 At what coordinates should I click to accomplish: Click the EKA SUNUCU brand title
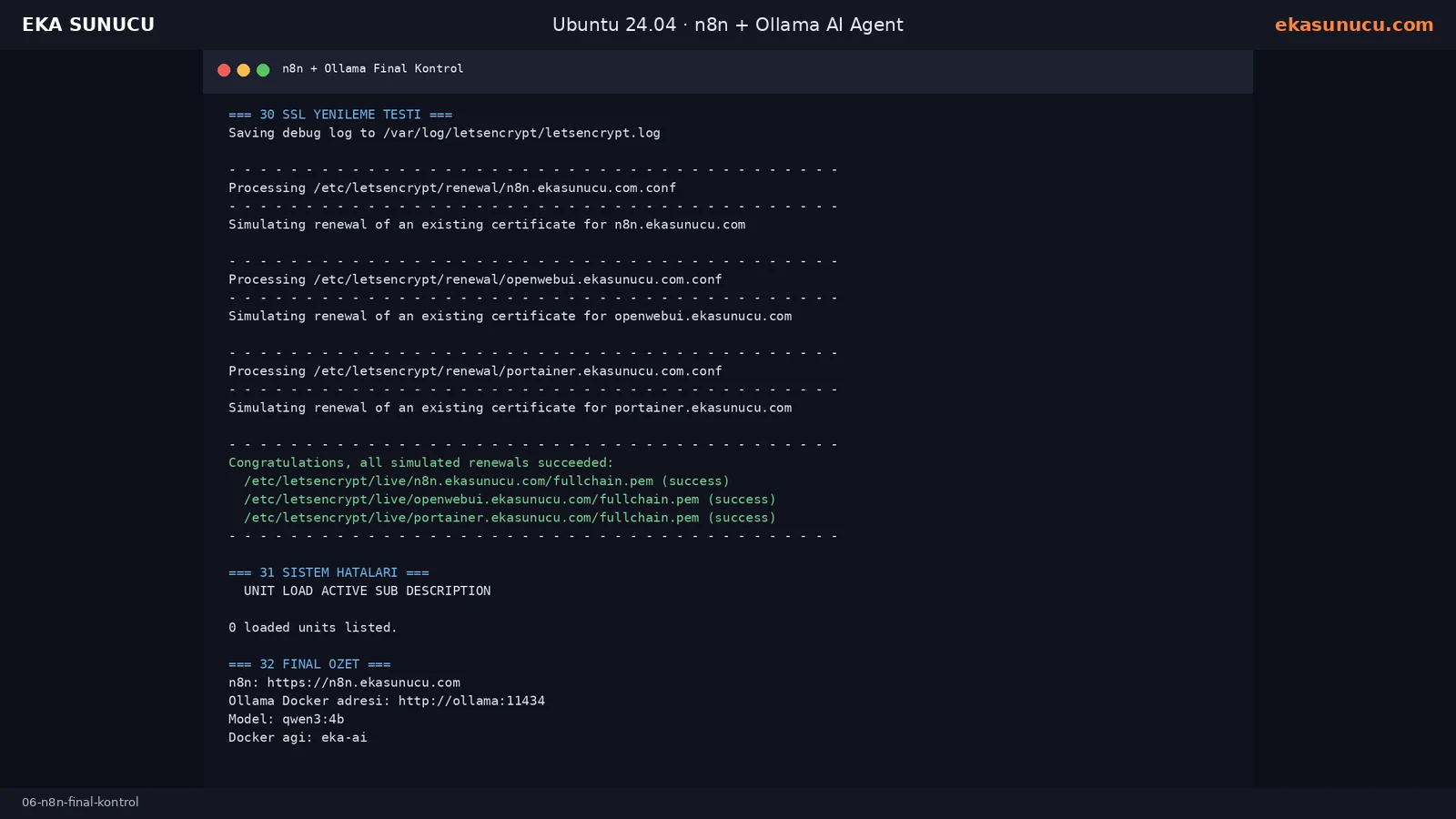[x=88, y=25]
